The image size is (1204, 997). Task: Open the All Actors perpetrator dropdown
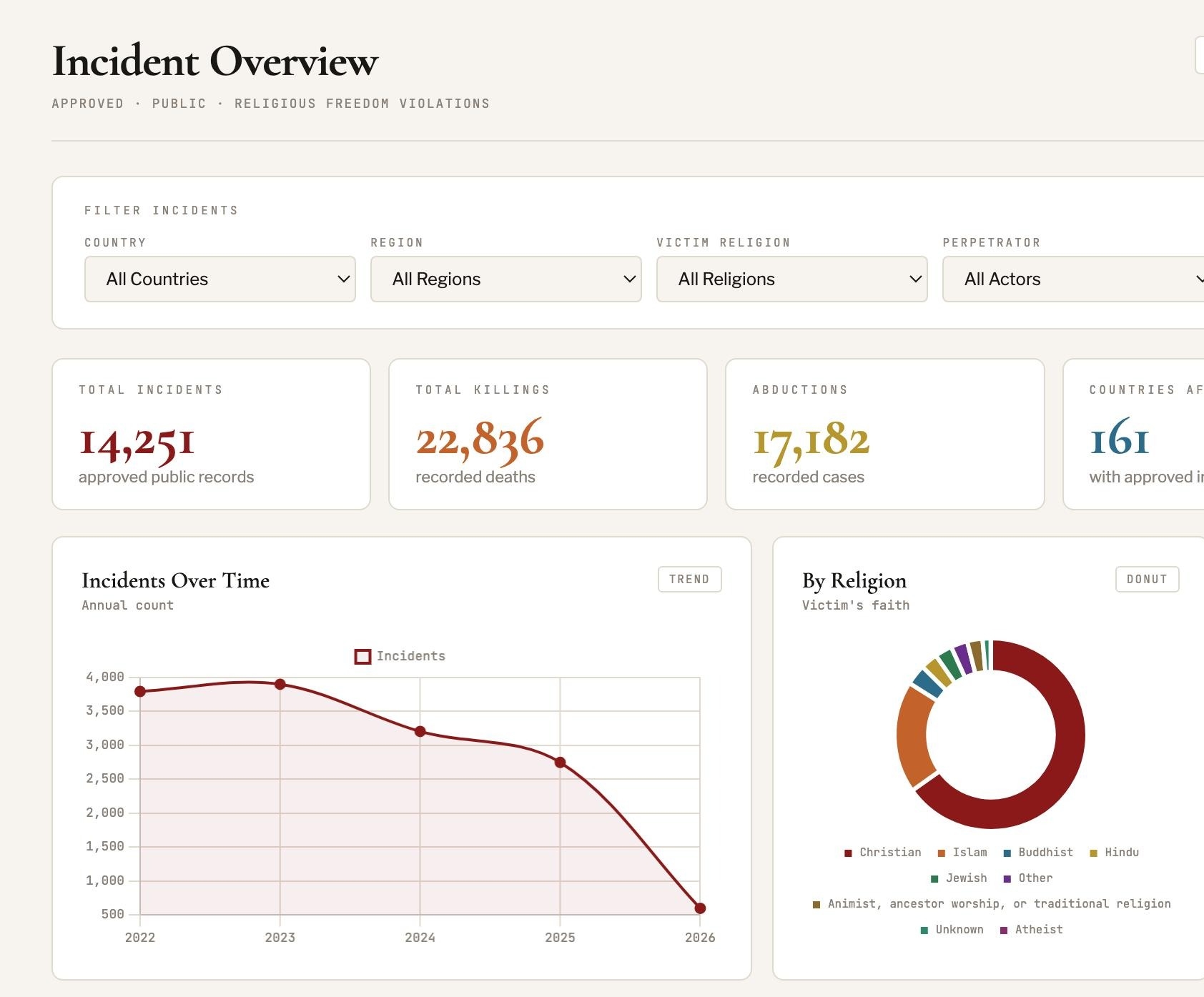(x=1073, y=279)
